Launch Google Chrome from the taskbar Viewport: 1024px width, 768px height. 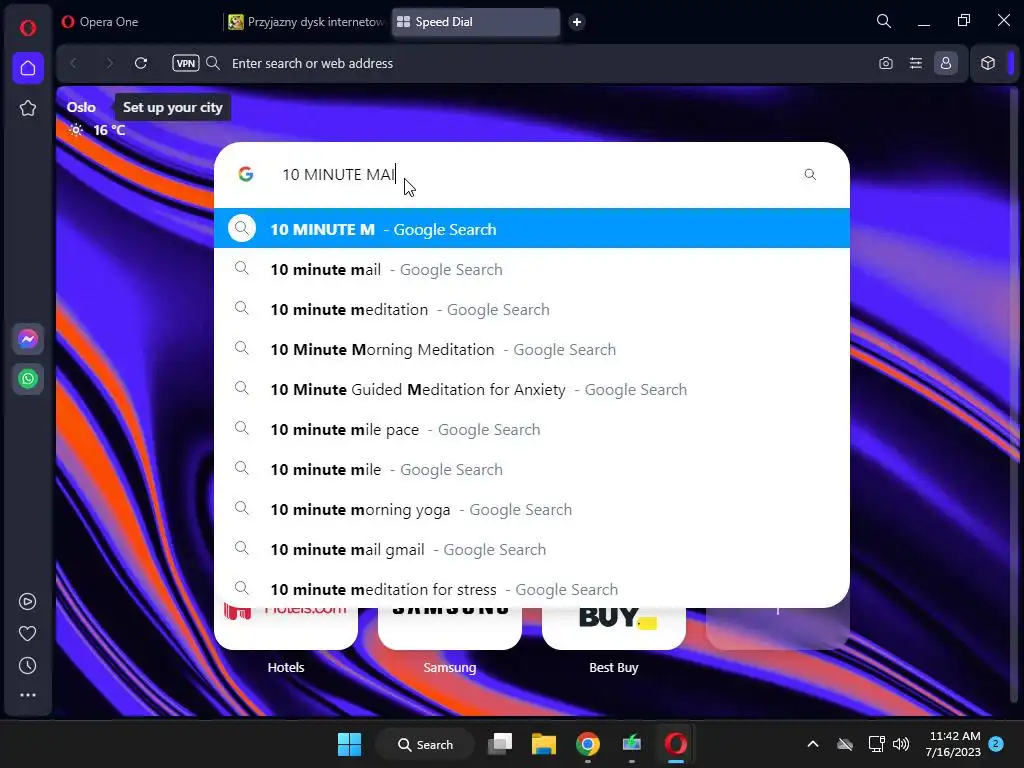coord(588,744)
